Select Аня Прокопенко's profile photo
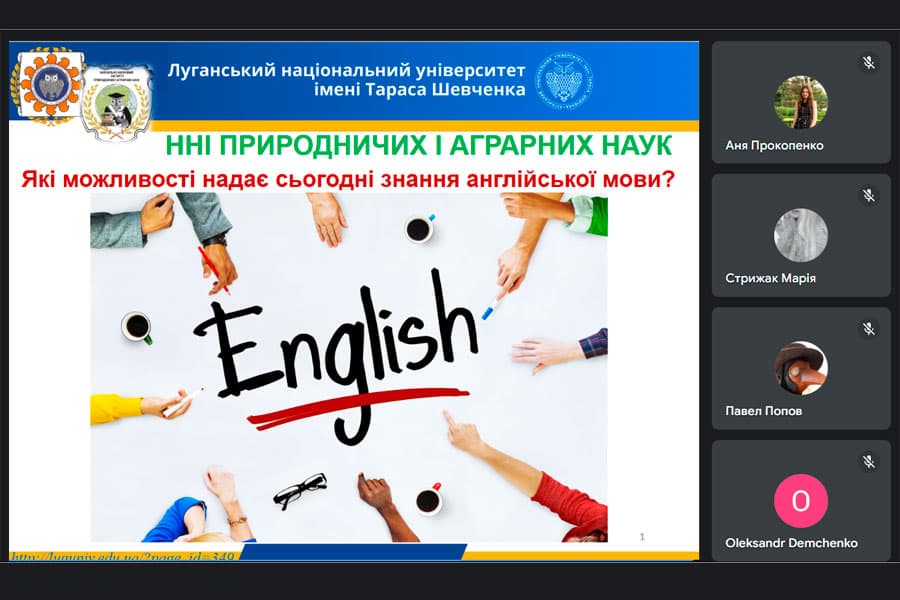The image size is (900, 600). (801, 102)
